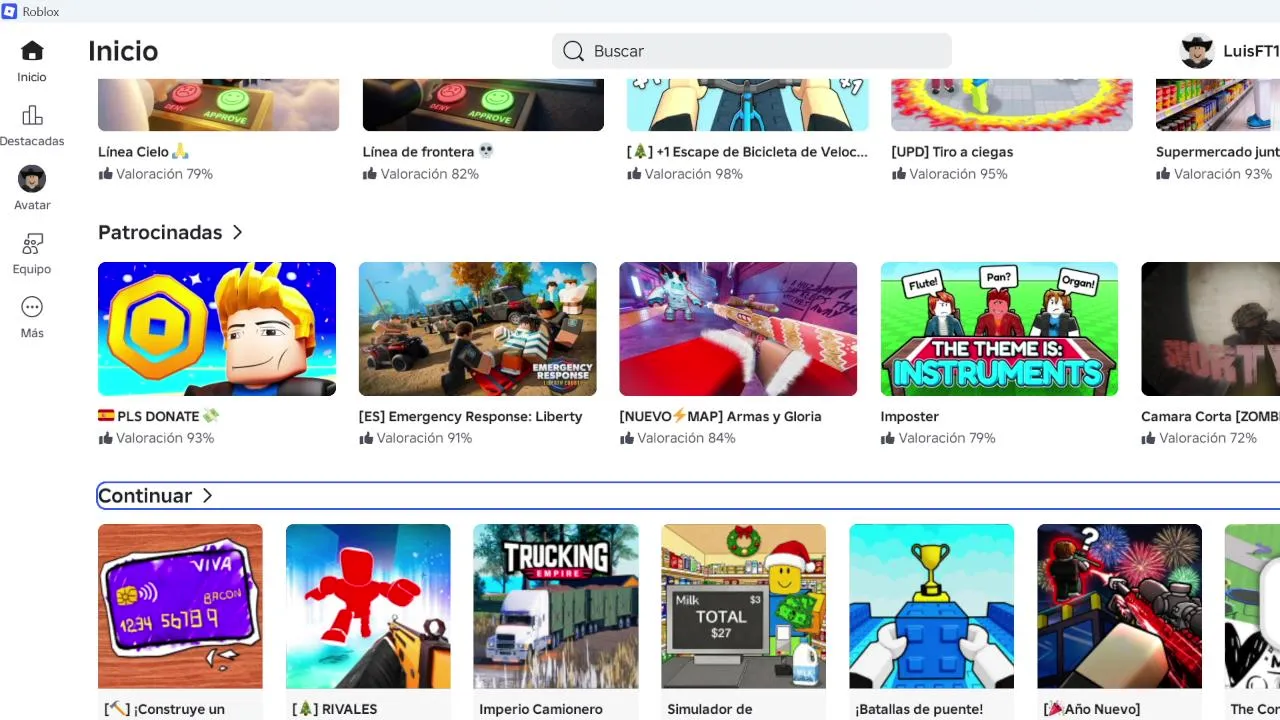Screen dimensions: 1280x720
Task: Open Camara Corta game thumbnail
Action: tap(1211, 329)
